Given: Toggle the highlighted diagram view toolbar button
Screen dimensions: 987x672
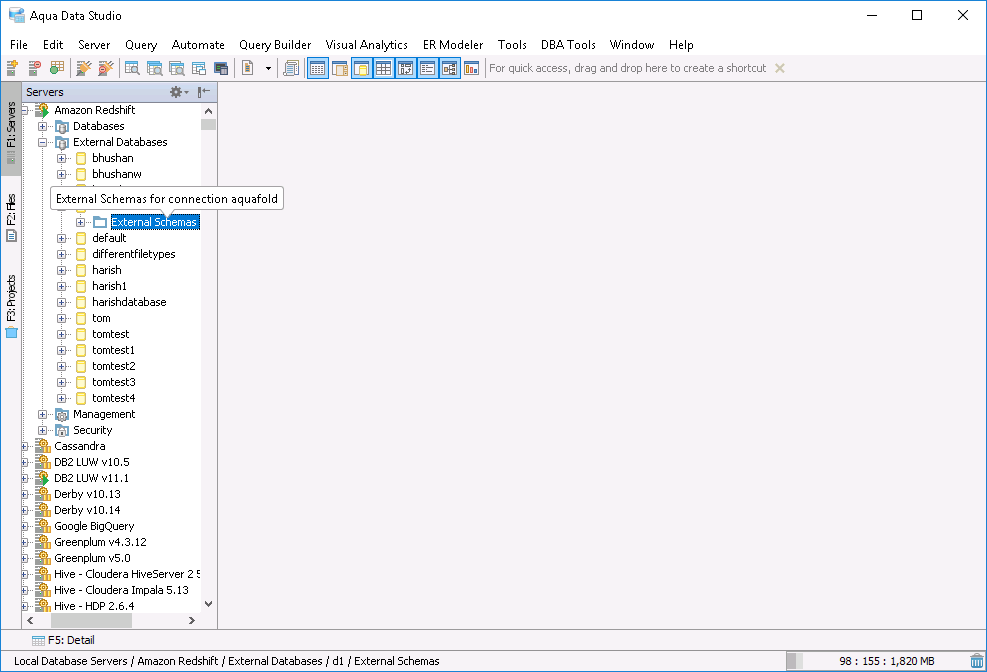Looking at the screenshot, I should point(449,68).
